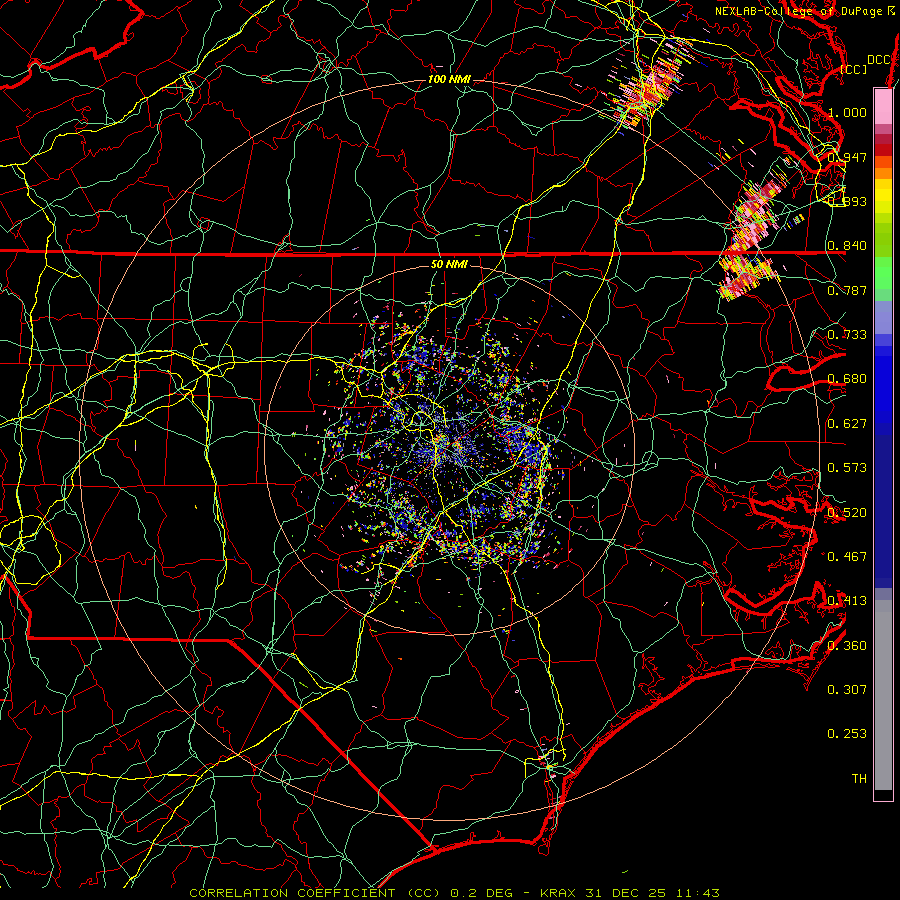This screenshot has height=900, width=900.
Task: Click the 100 NMI range ring label
Action: 449,79
